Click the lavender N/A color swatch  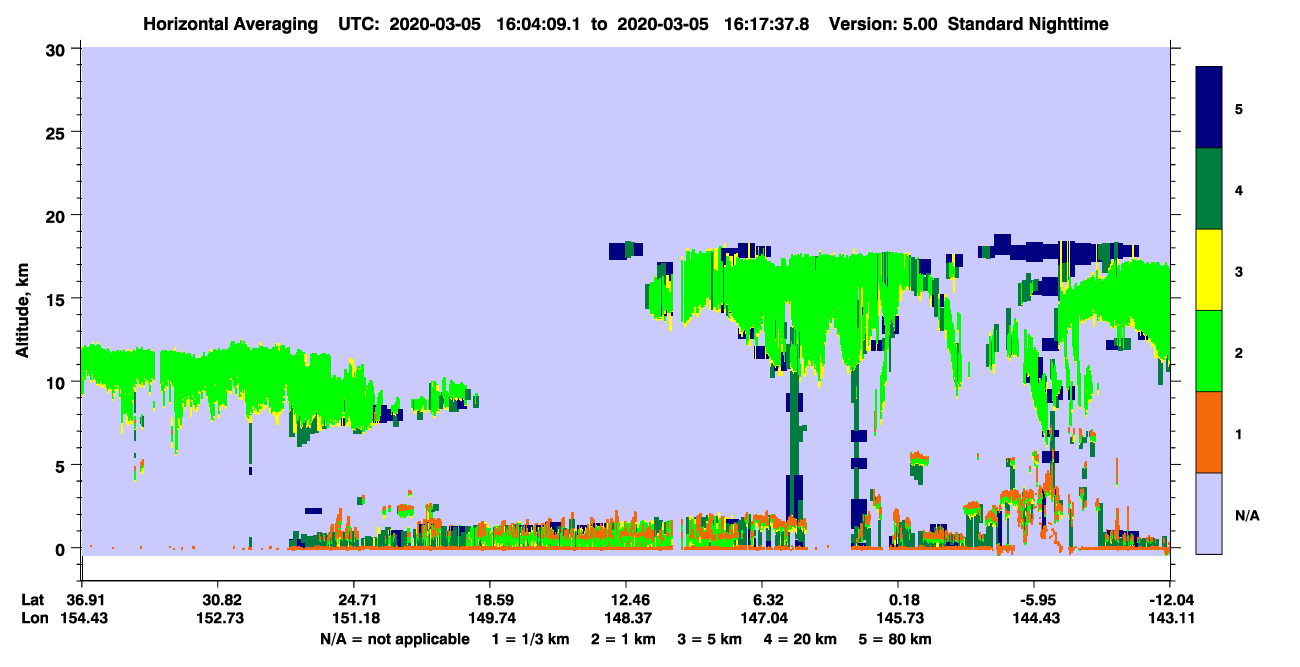pyautogui.click(x=1209, y=513)
